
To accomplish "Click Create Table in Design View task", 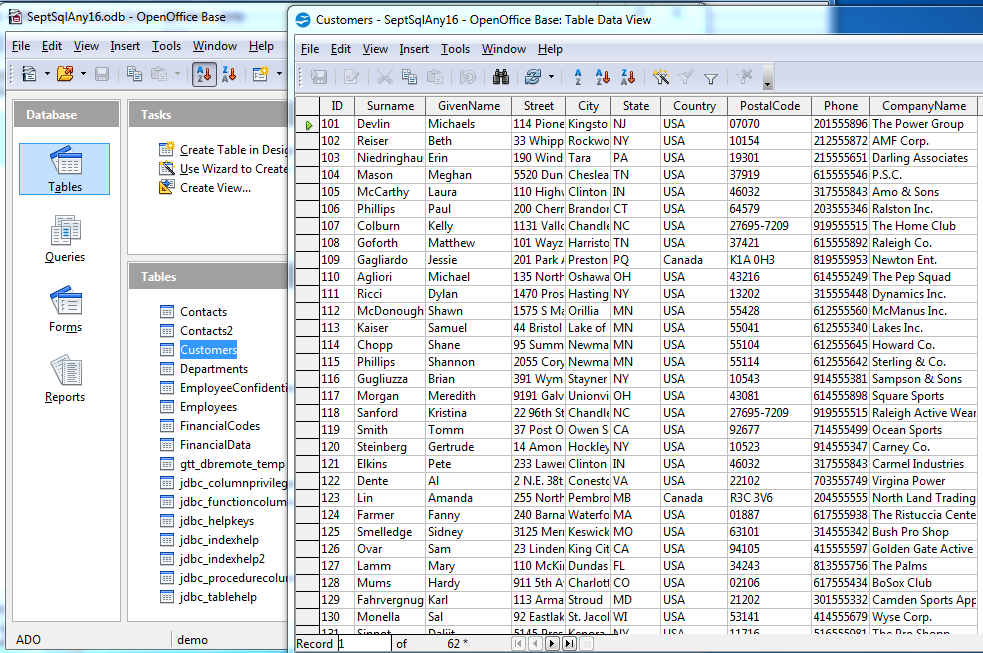I will click(224, 150).
